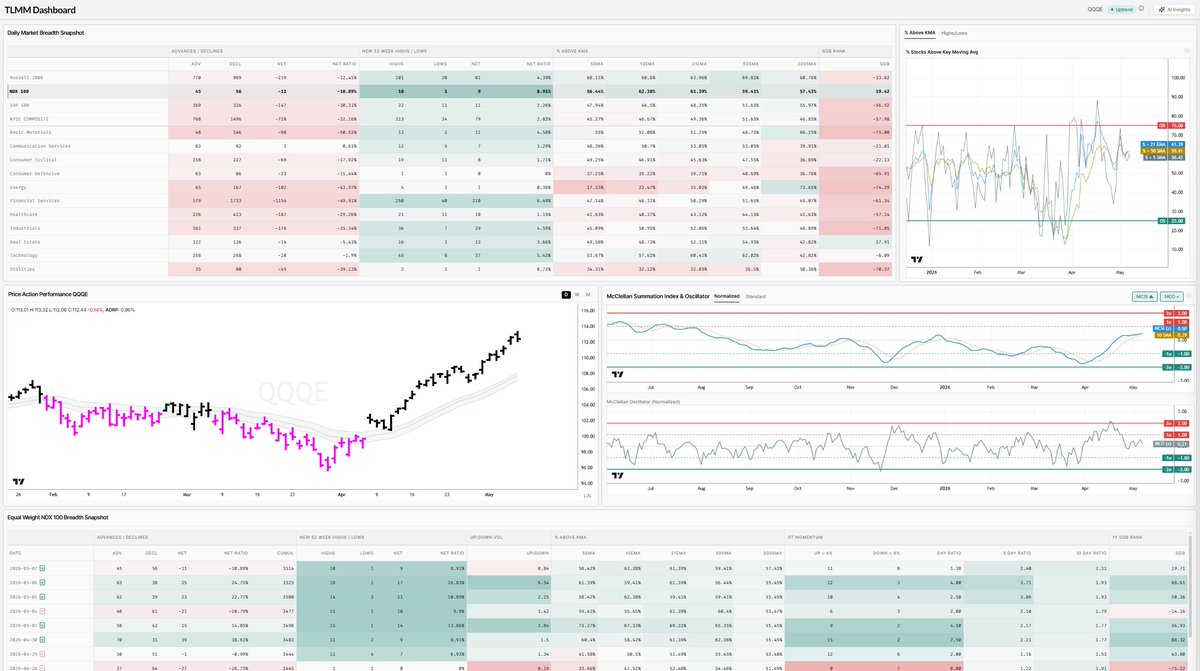This screenshot has height=671, width=1200.
Task: Sort top table by GDB column
Action: 883,62
